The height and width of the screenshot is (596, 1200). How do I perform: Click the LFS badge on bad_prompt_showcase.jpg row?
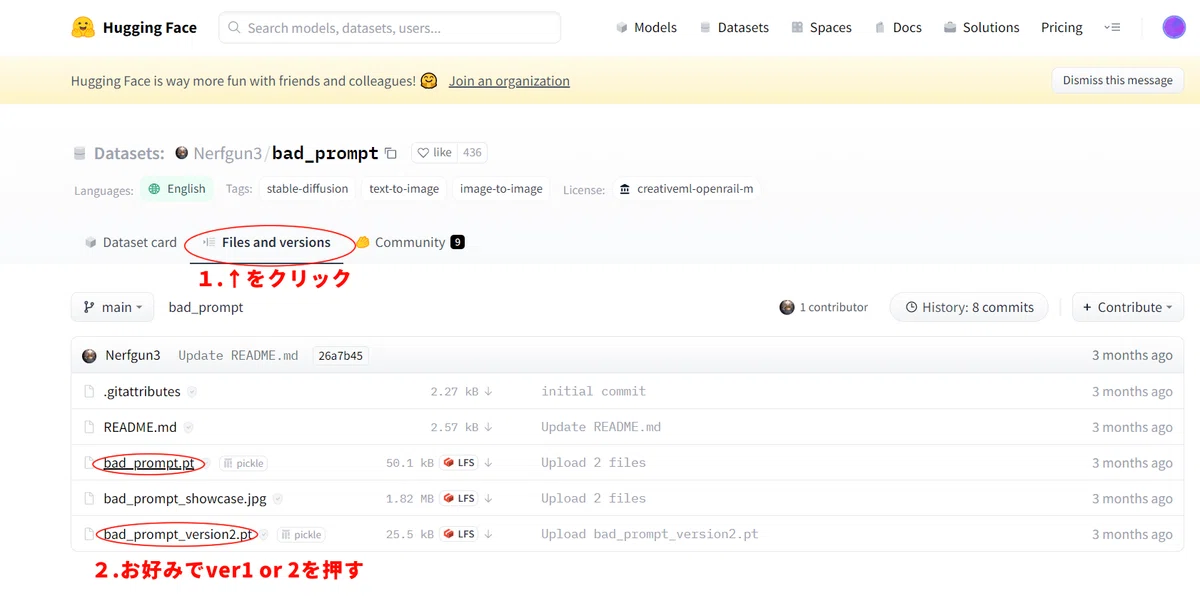click(x=459, y=498)
